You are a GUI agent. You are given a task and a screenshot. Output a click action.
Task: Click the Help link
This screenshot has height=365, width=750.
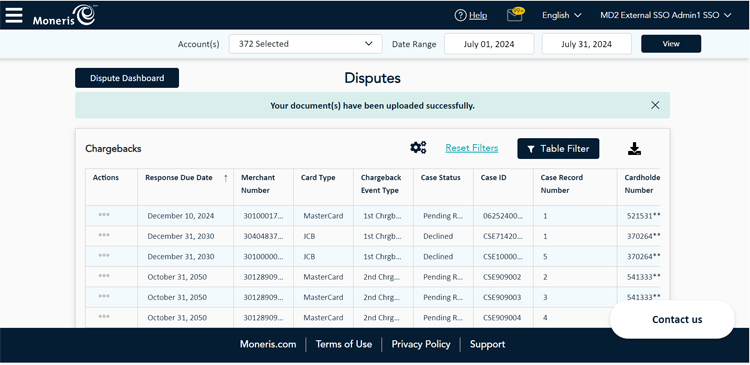pyautogui.click(x=478, y=15)
